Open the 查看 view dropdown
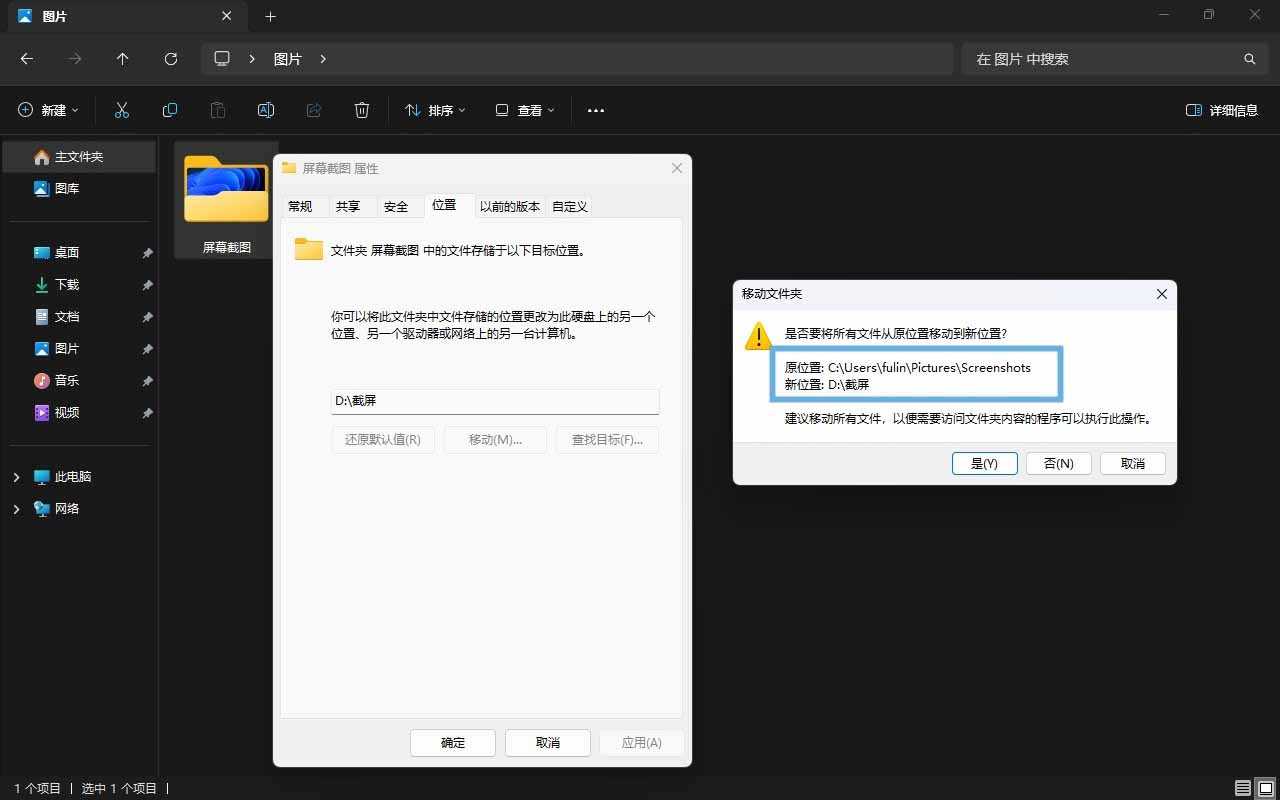The image size is (1280, 800). click(524, 110)
